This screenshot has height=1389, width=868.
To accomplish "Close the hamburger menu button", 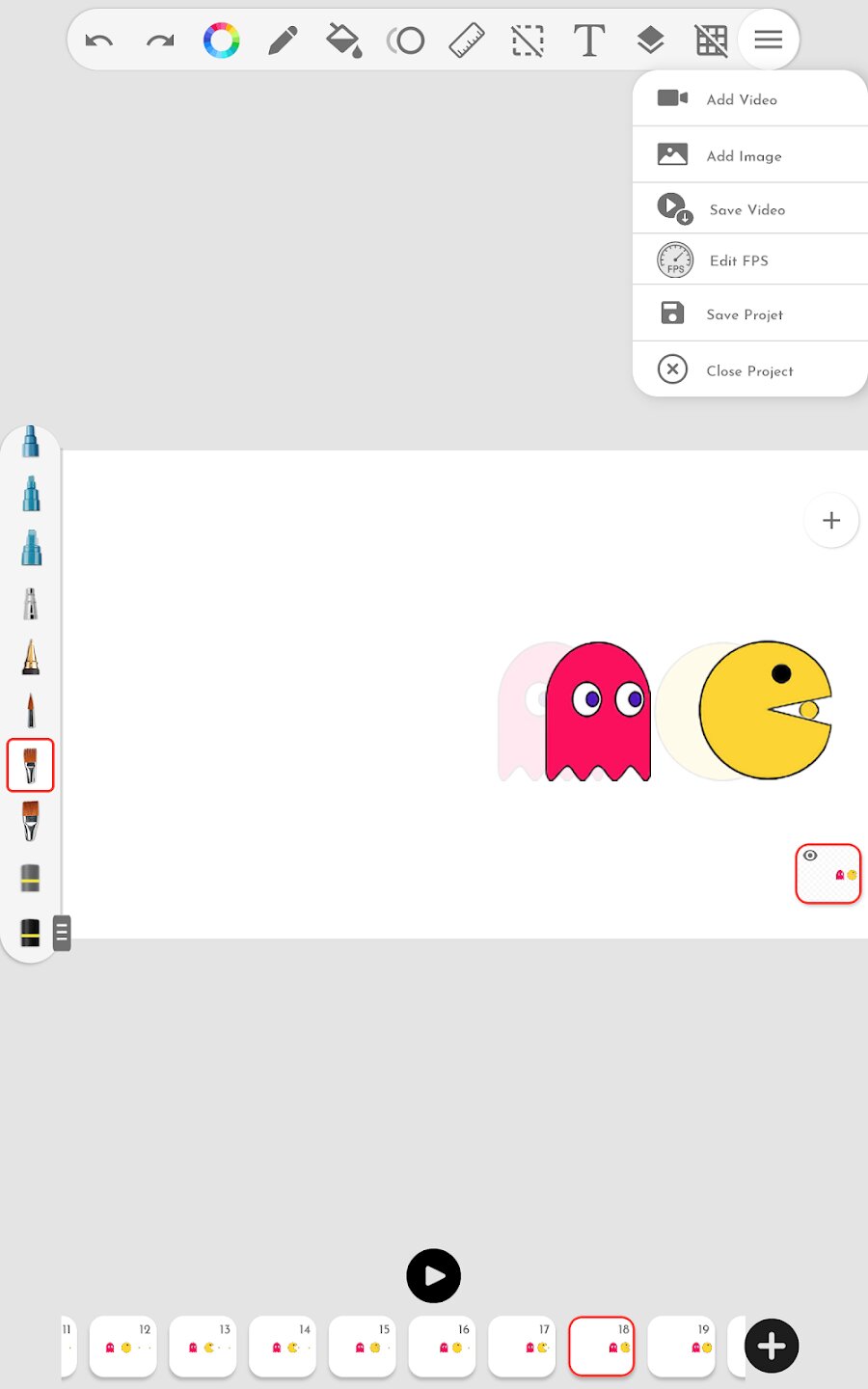I will coord(769,40).
